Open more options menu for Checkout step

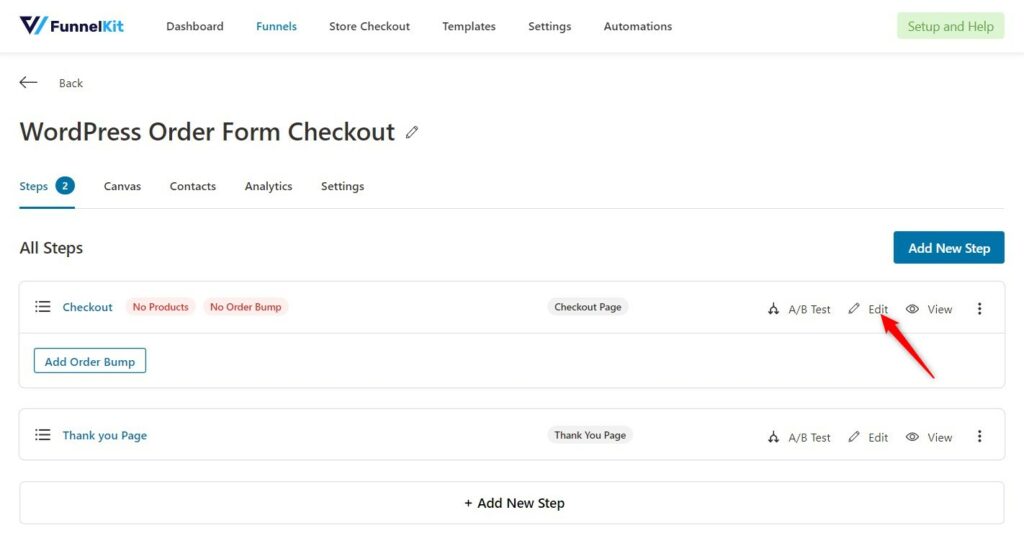pyautogui.click(x=979, y=308)
